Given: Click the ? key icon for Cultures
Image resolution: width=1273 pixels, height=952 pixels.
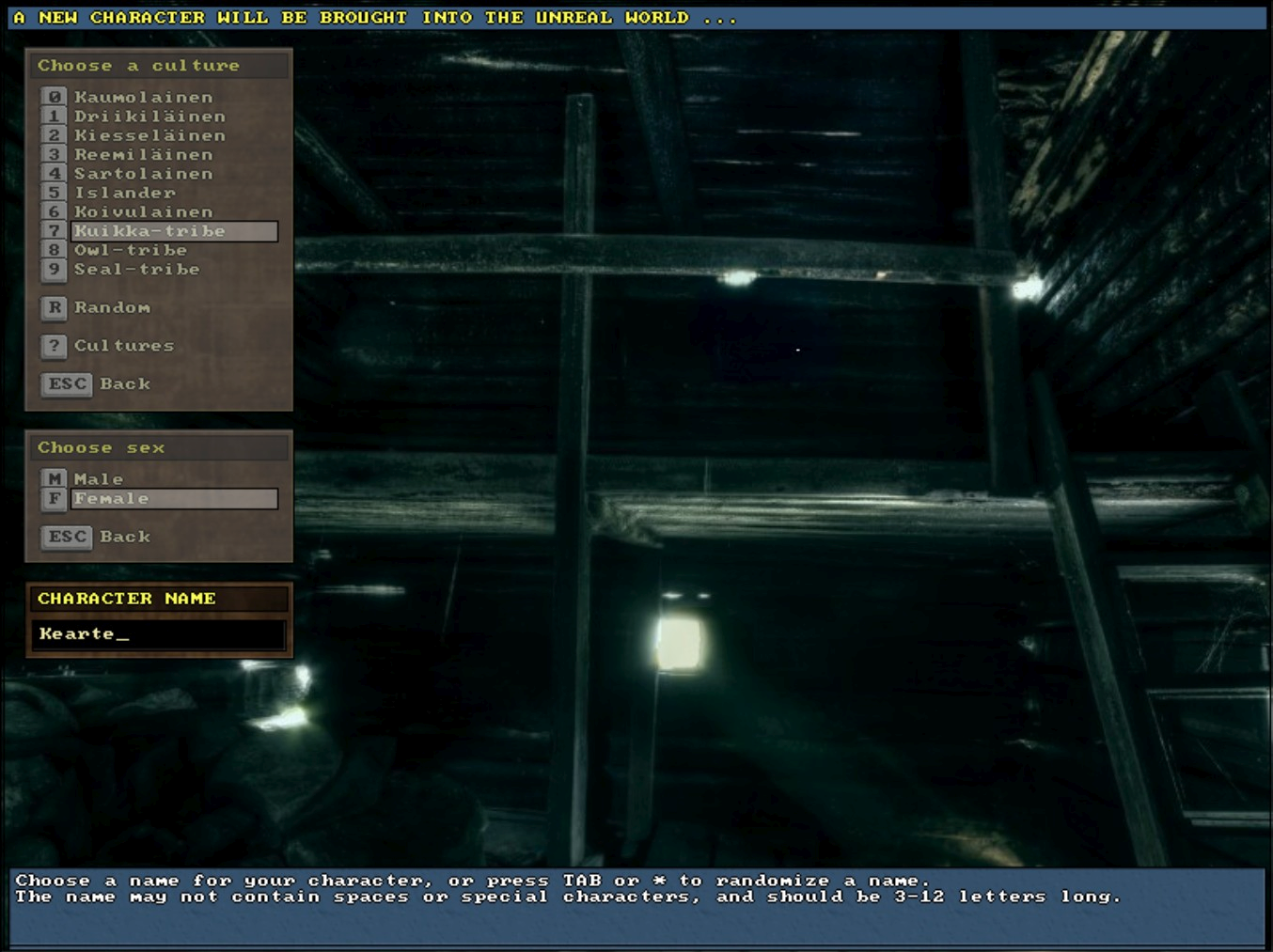Looking at the screenshot, I should [54, 346].
